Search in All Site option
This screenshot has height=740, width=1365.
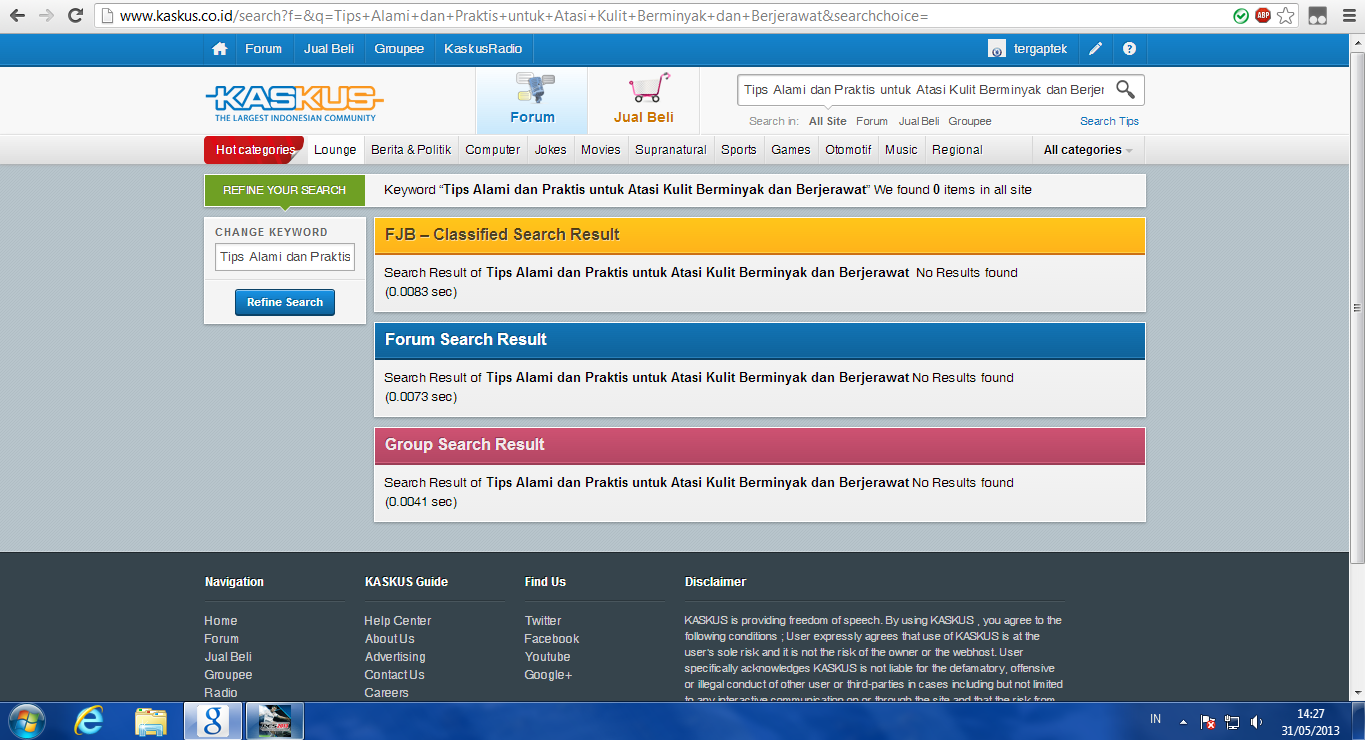tap(827, 121)
